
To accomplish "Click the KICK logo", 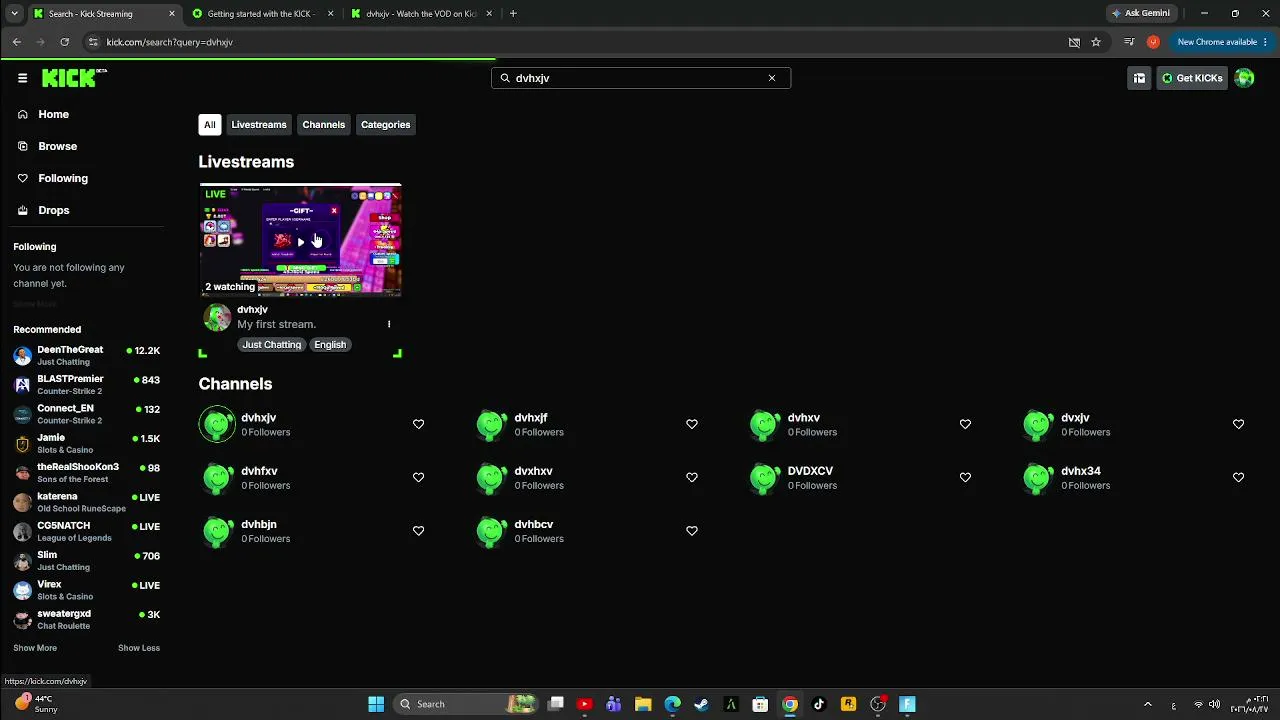I will 73,78.
